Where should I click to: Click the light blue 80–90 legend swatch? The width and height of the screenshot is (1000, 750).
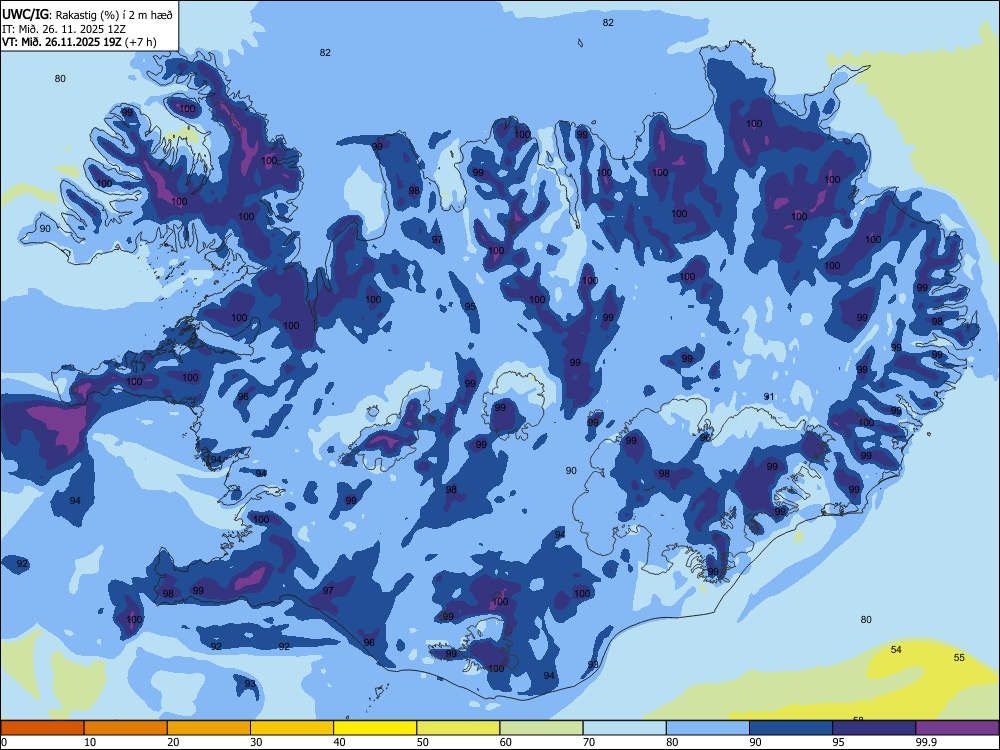tap(708, 728)
